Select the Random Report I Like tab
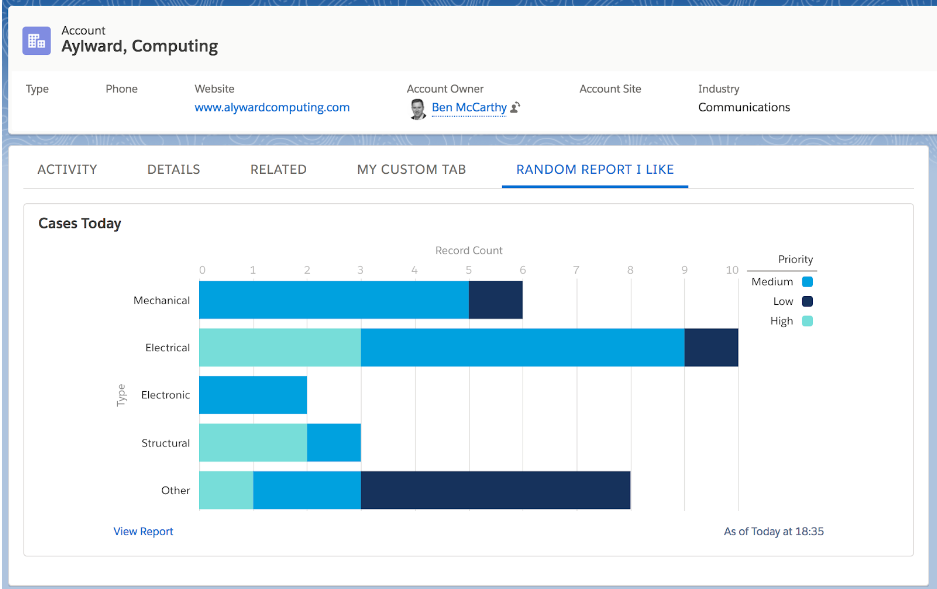This screenshot has width=937, height=589. tap(595, 170)
